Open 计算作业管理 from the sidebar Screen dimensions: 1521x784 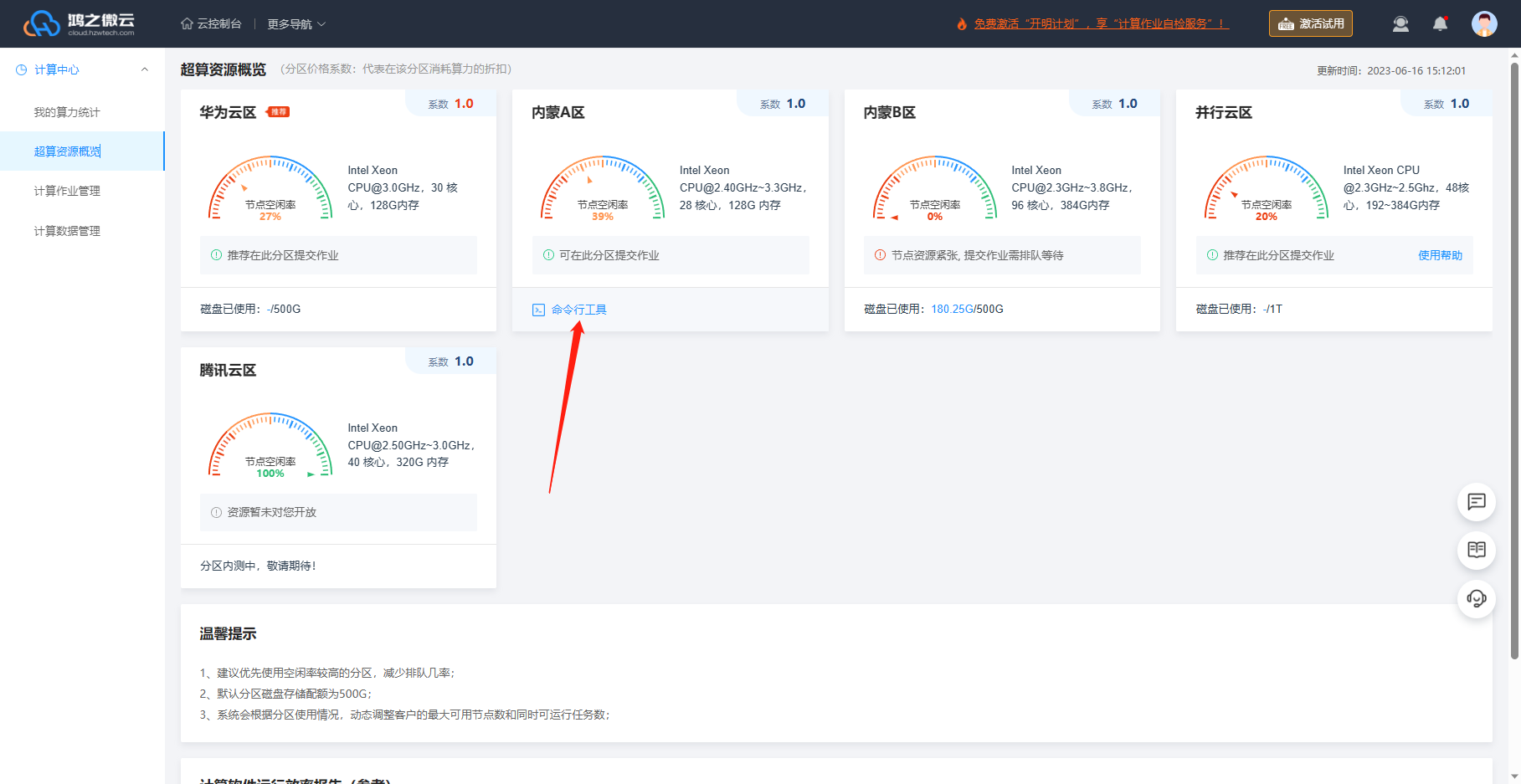coord(67,191)
